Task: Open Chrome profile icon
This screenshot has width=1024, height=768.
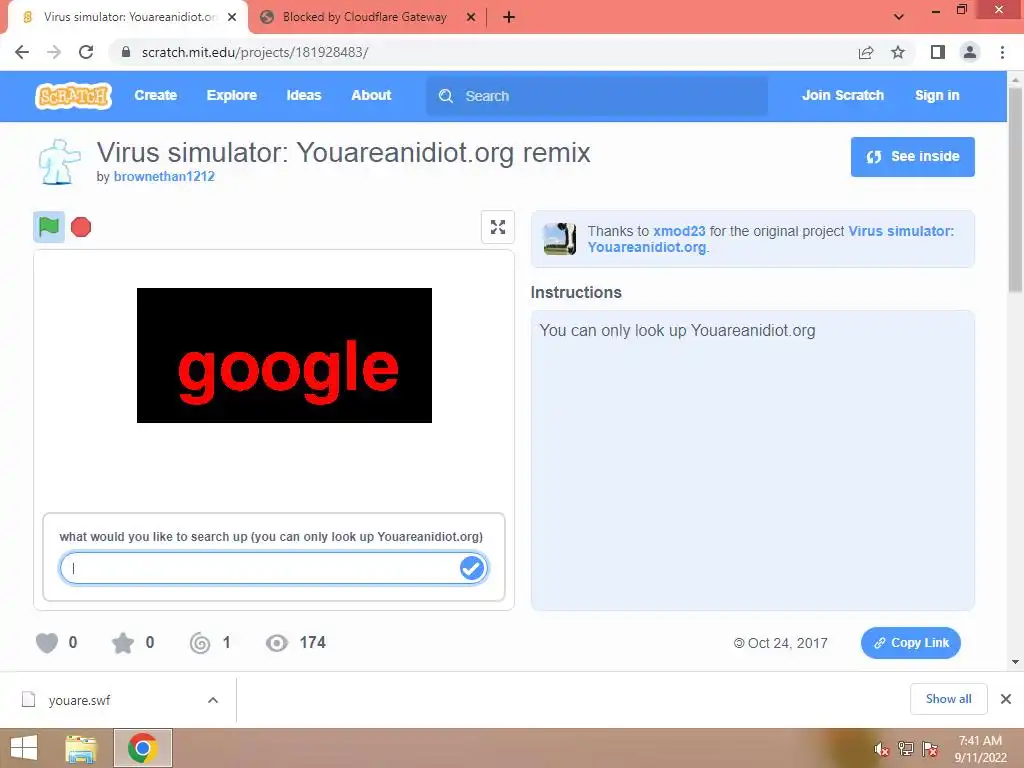Action: pos(970,52)
